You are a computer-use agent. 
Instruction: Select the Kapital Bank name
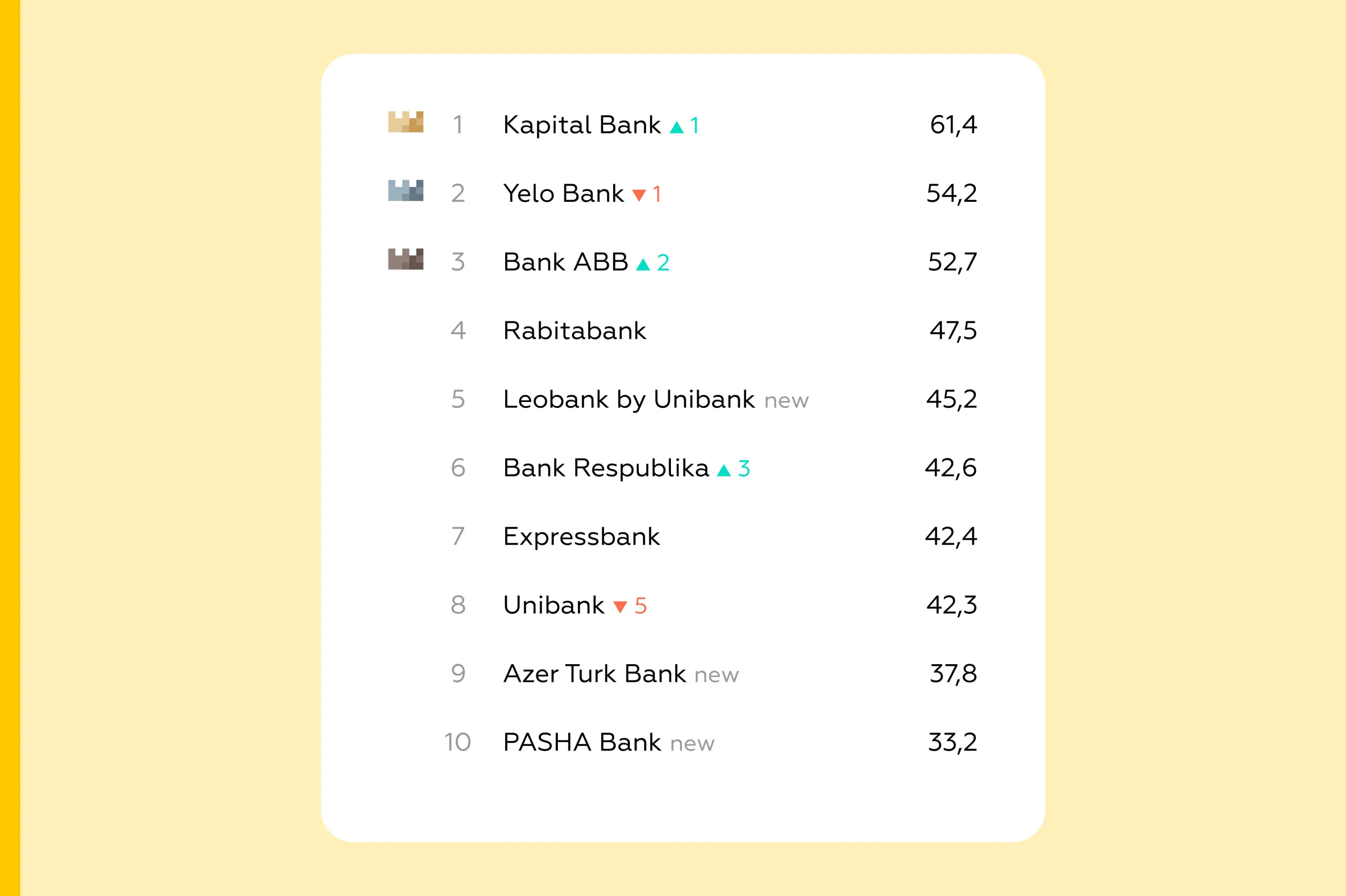[582, 125]
